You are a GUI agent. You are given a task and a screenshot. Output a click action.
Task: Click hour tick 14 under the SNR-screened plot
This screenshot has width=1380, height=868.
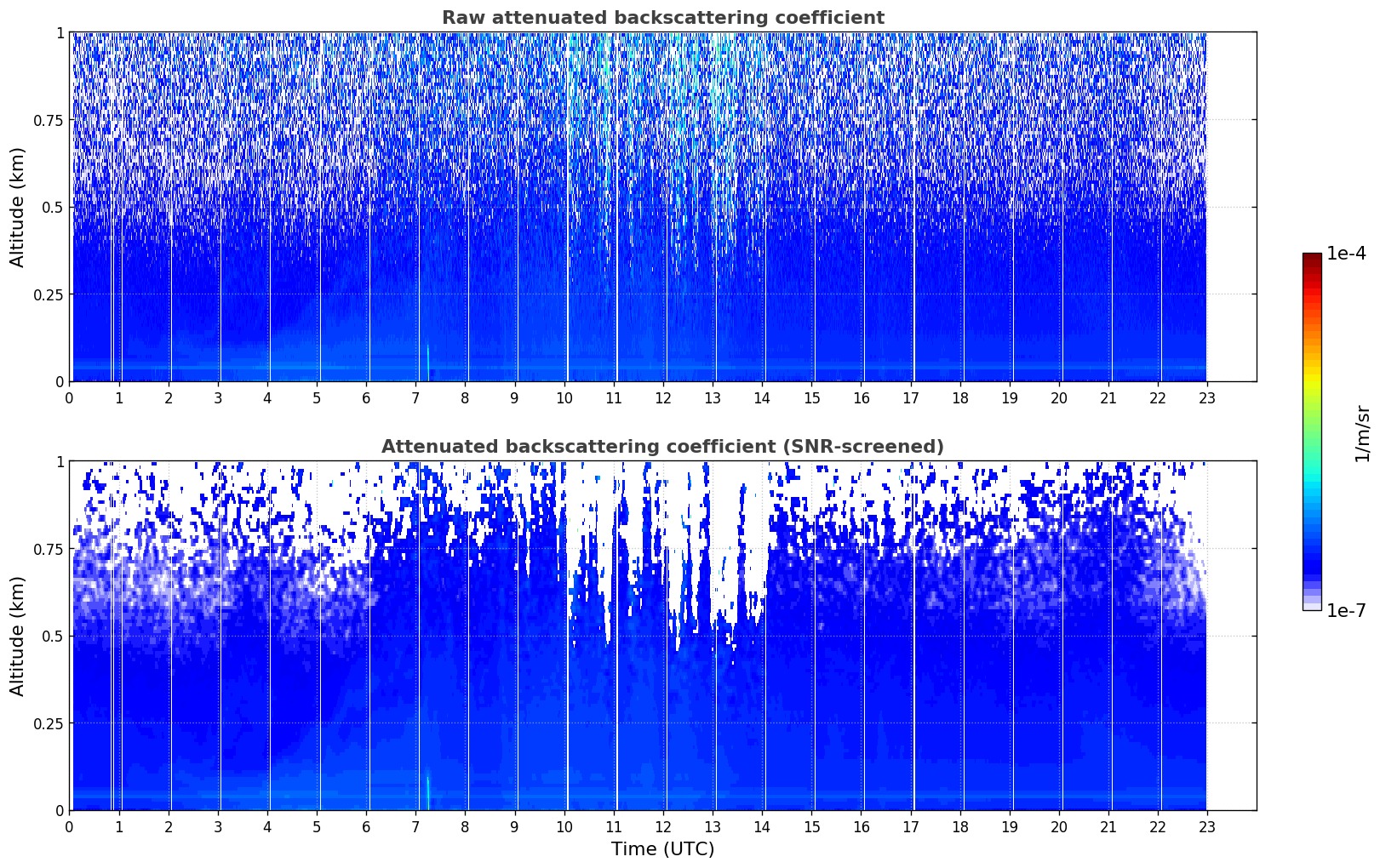762,826
